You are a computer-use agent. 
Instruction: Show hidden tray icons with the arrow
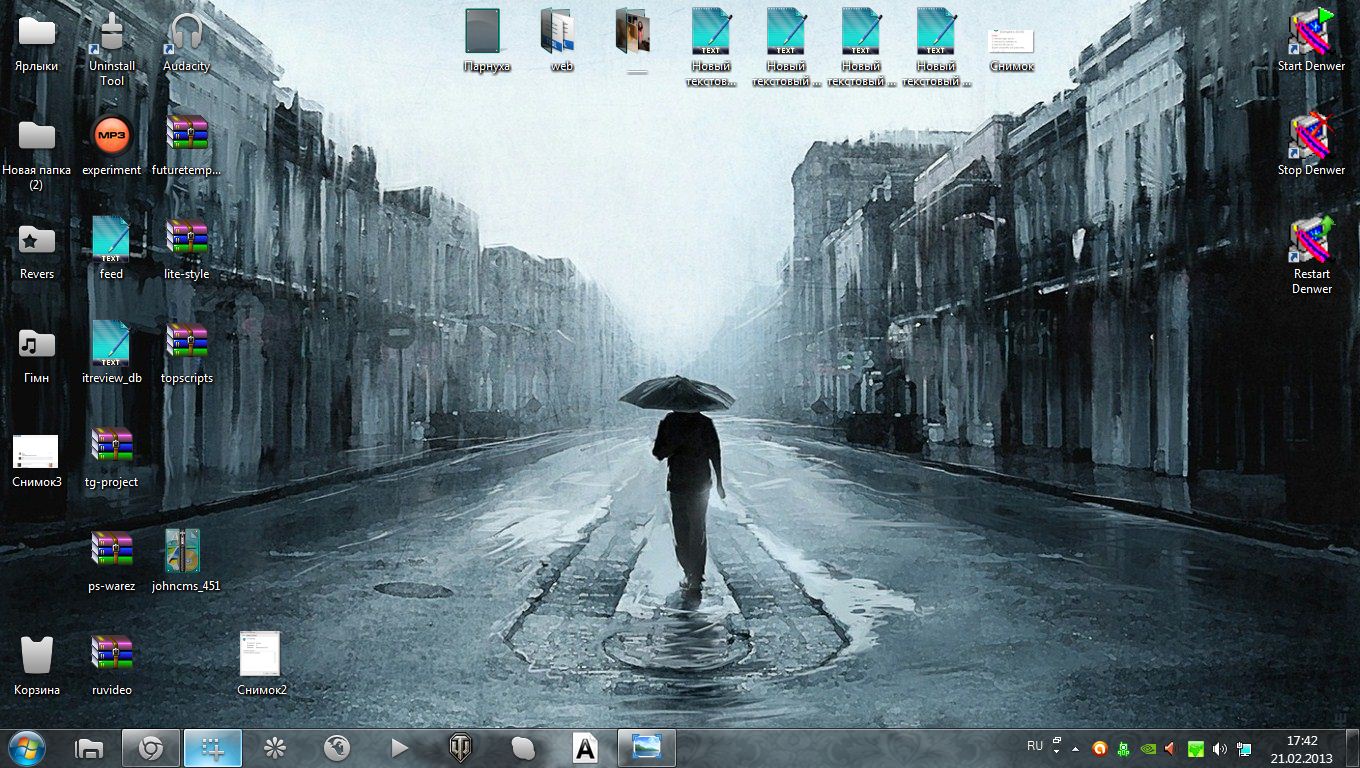pyautogui.click(x=1075, y=748)
